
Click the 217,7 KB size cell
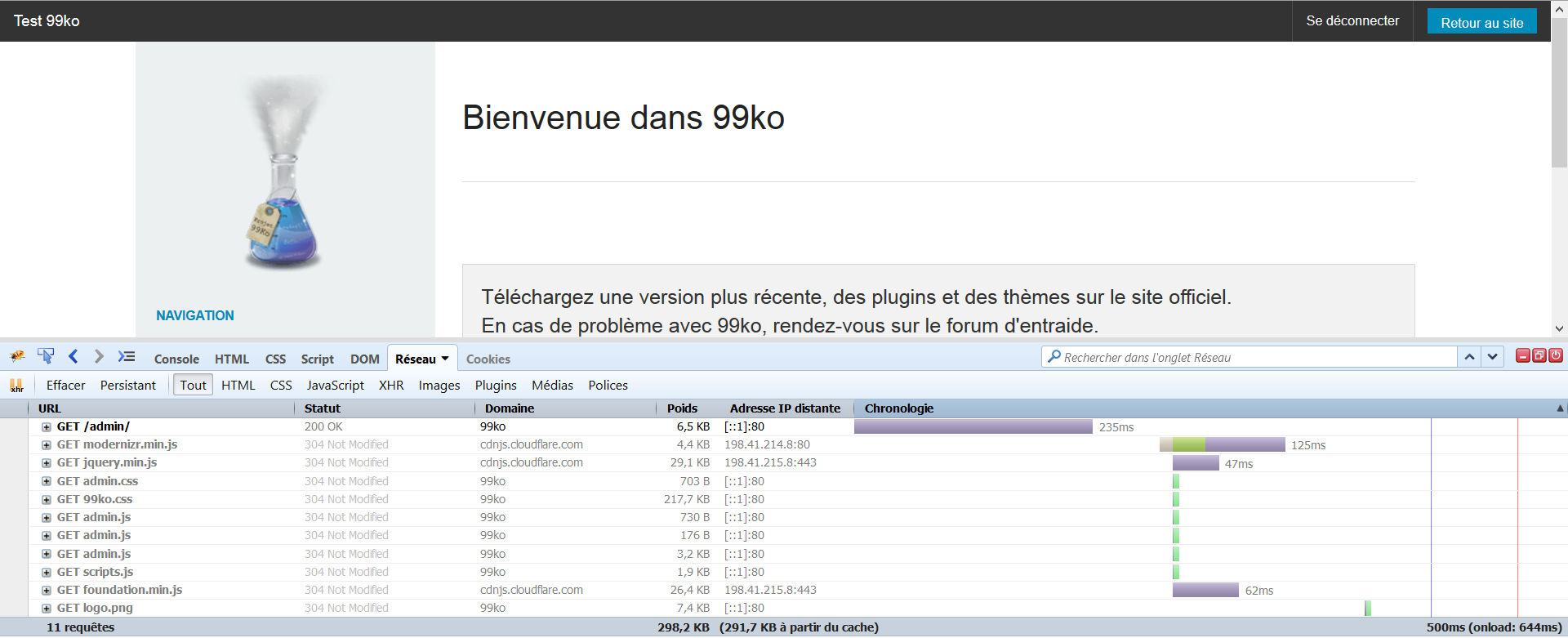click(x=686, y=499)
